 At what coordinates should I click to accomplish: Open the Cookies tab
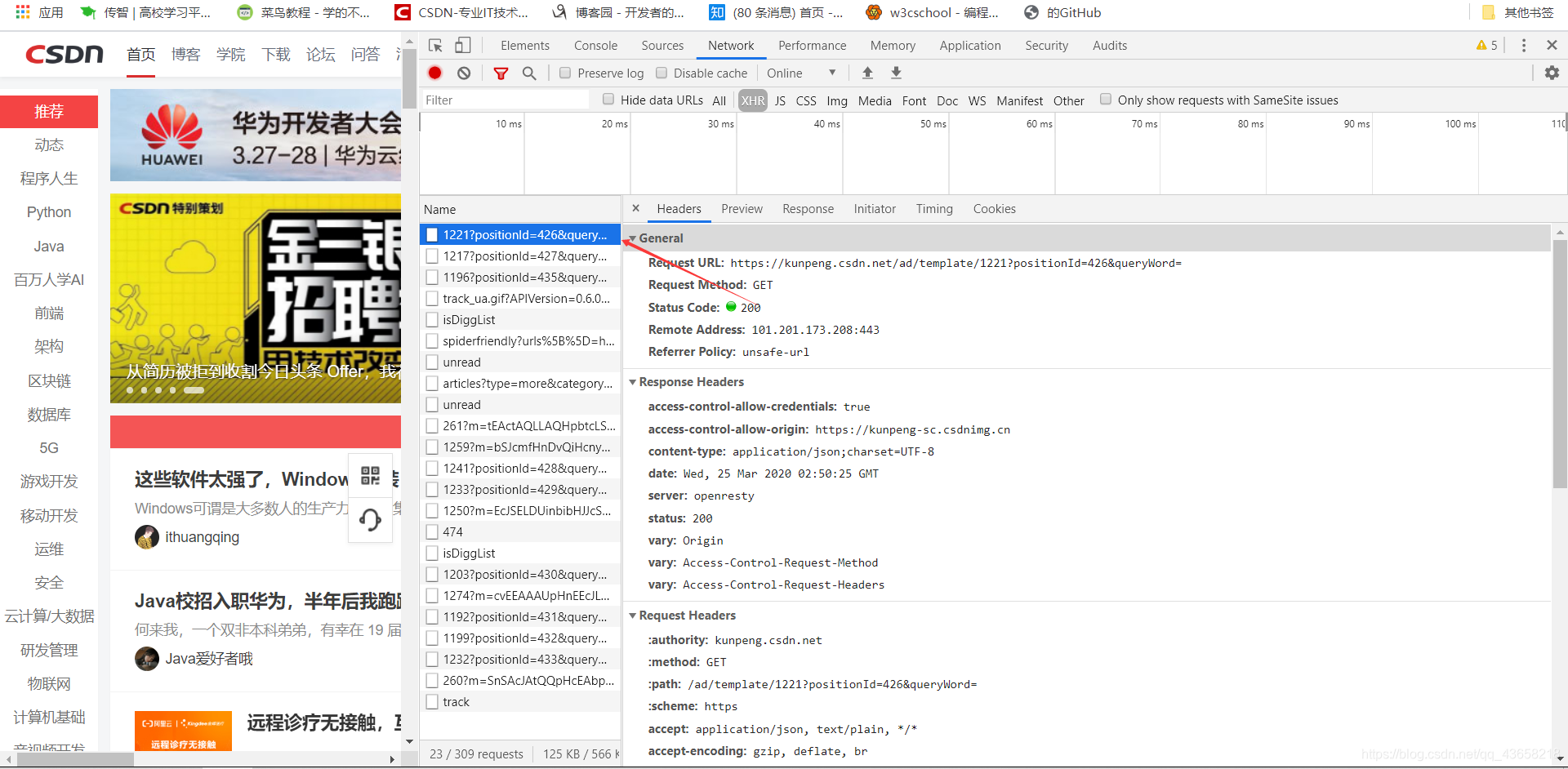tap(994, 209)
